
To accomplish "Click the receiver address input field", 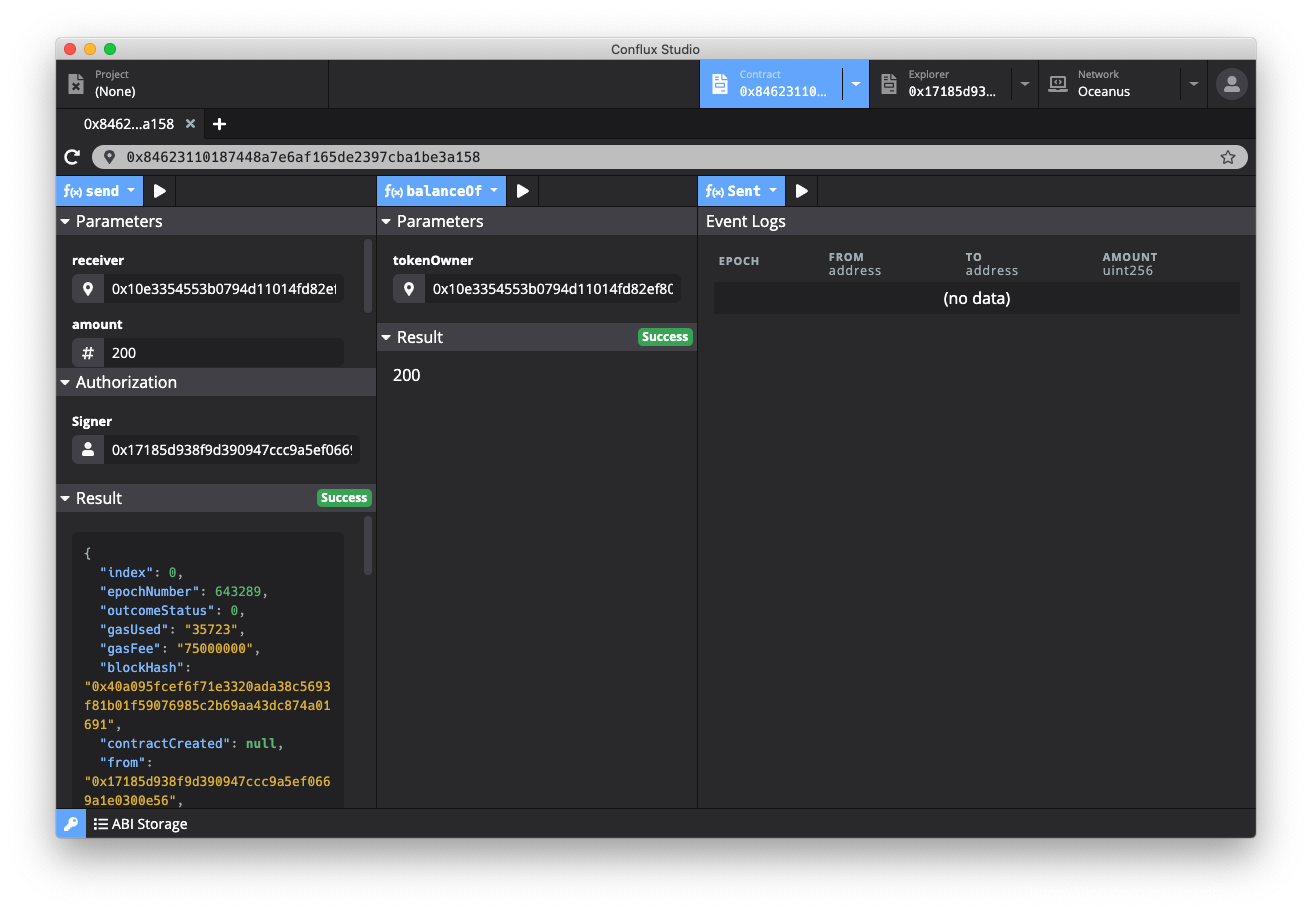I will point(224,289).
